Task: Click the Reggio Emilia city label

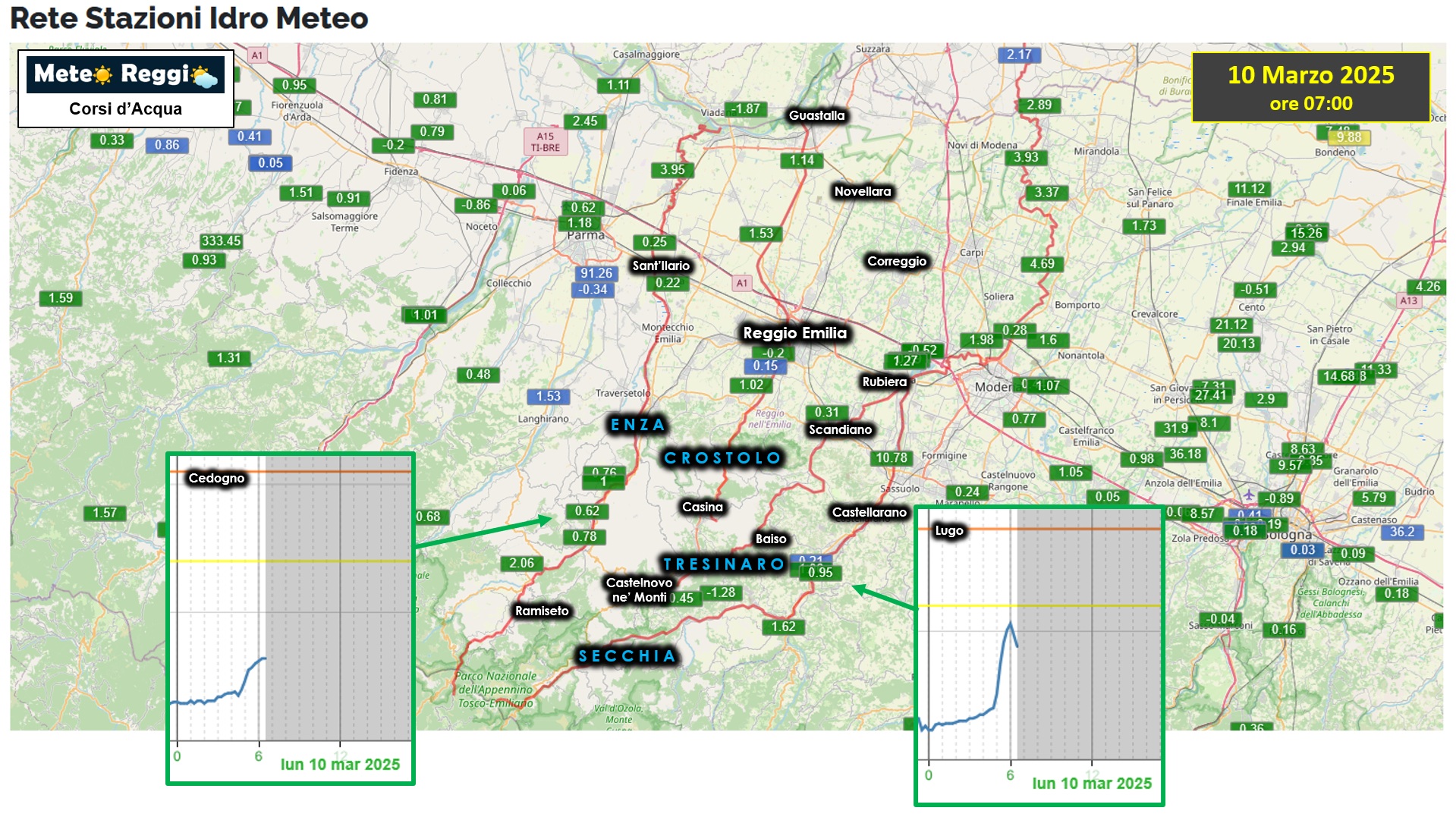Action: [x=794, y=333]
